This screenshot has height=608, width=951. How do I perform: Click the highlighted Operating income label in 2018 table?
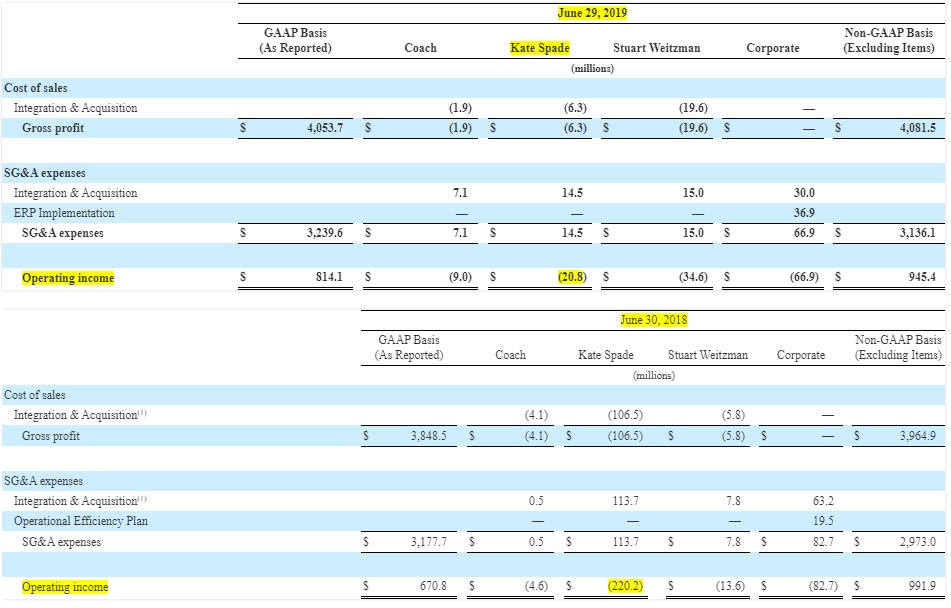pos(65,587)
